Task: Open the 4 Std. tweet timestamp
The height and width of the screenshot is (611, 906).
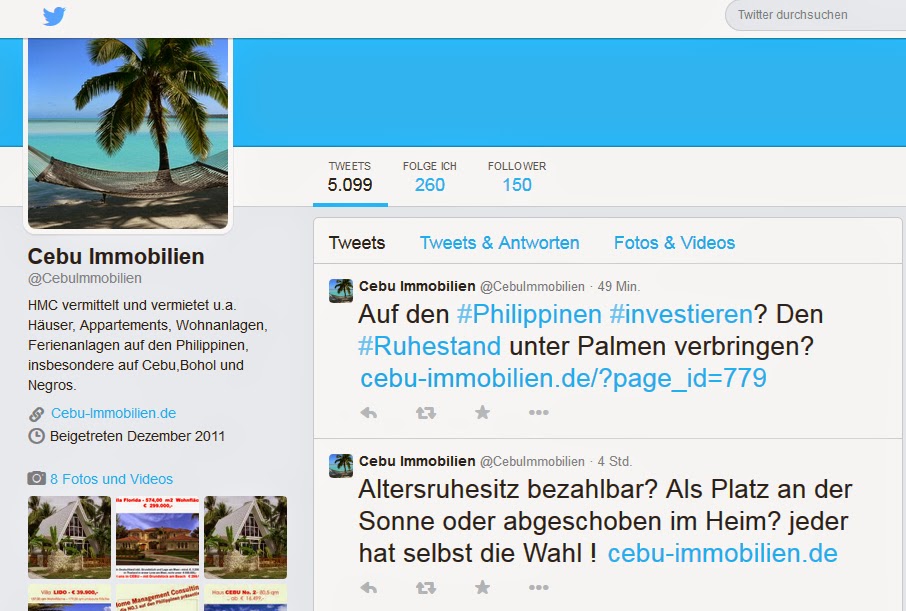Action: (x=614, y=461)
